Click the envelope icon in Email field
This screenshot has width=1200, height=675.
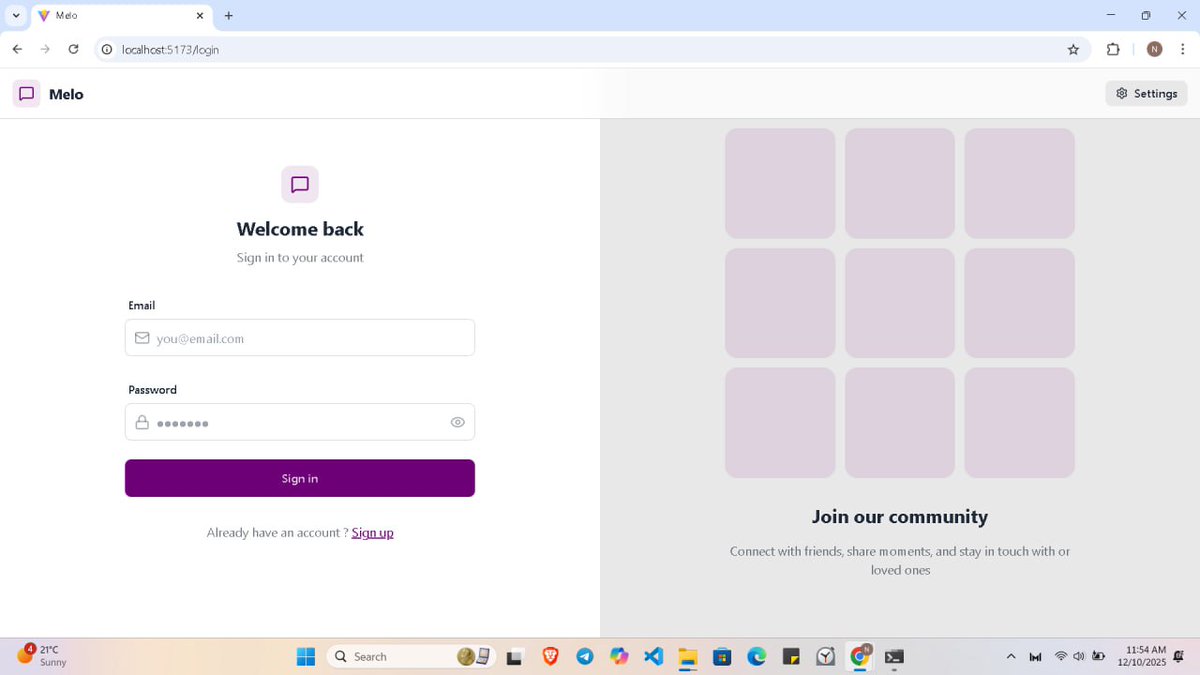pos(142,338)
